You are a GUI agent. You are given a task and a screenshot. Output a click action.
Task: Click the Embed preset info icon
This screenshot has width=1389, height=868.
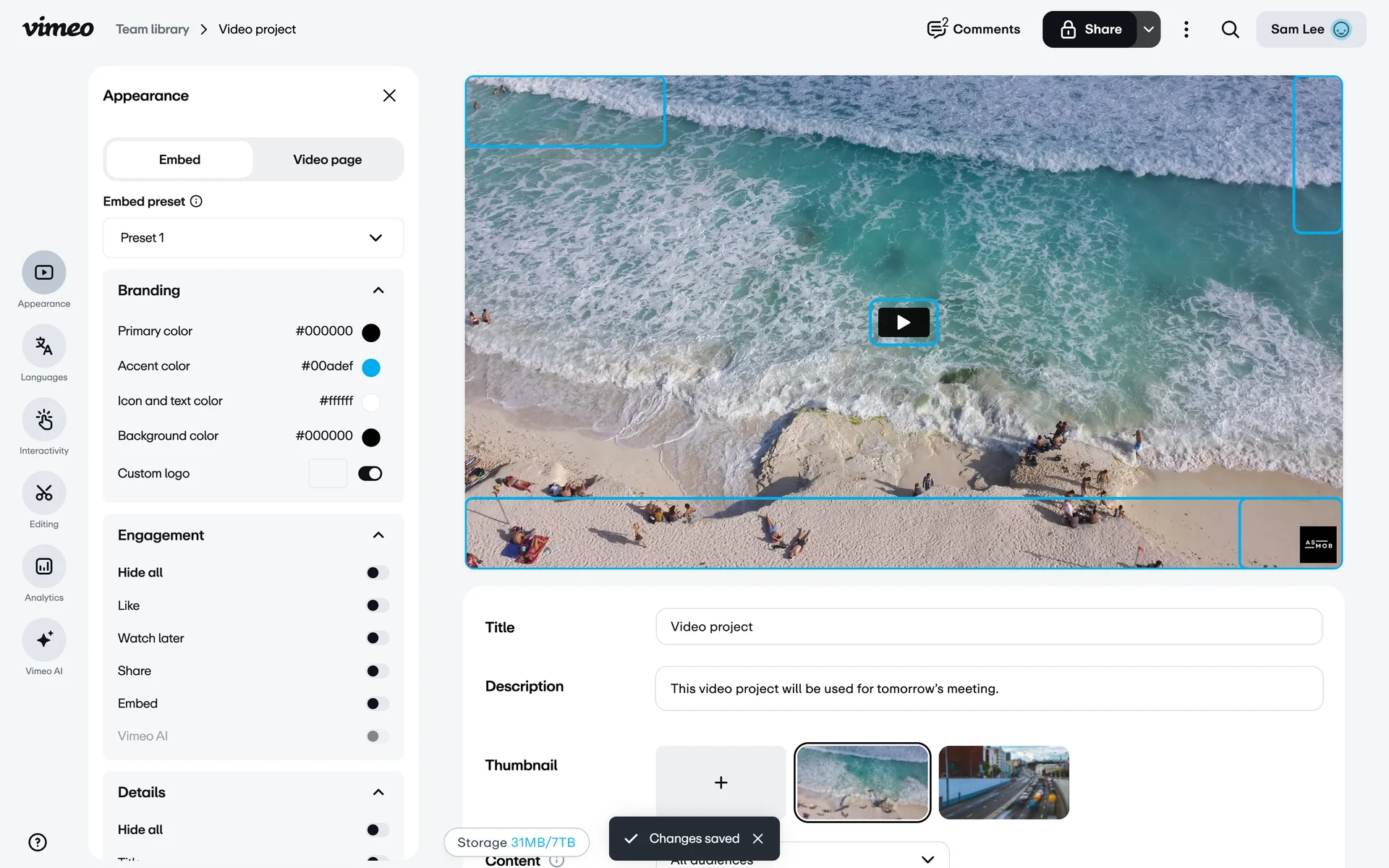coord(196,202)
